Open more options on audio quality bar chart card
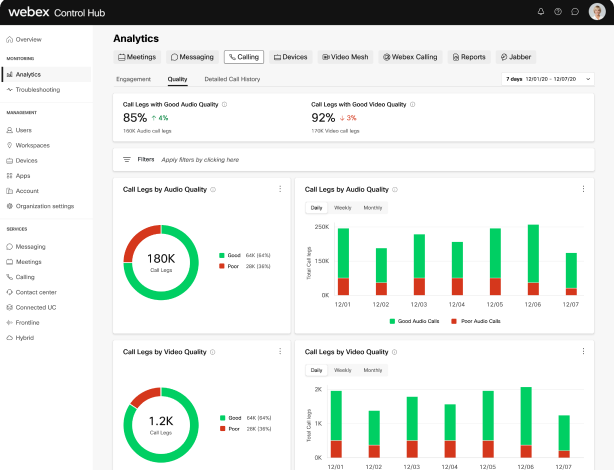The width and height of the screenshot is (614, 470). 583,189
